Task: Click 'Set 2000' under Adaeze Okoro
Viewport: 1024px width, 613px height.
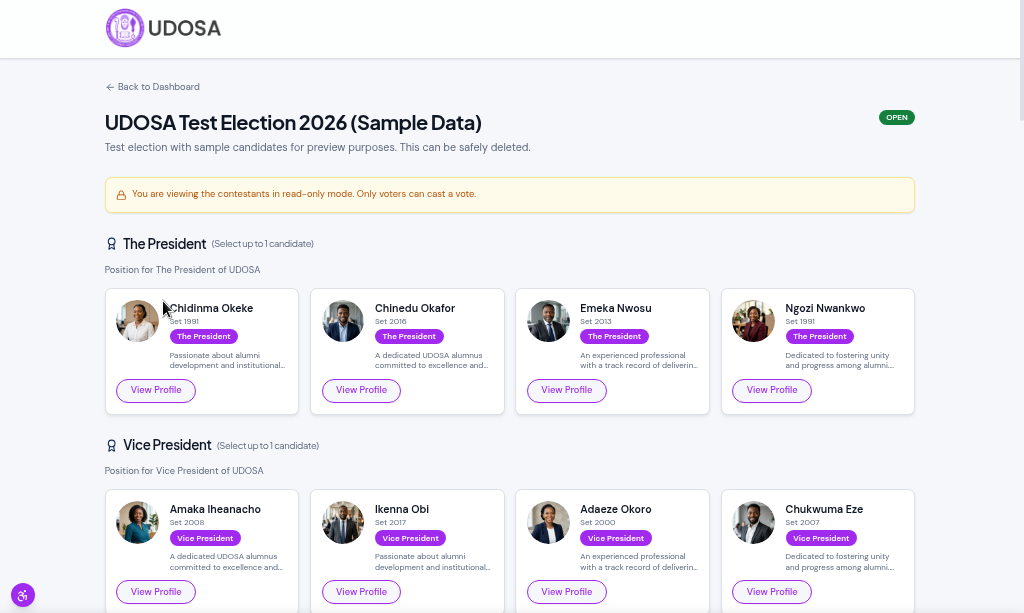Action: (598, 523)
